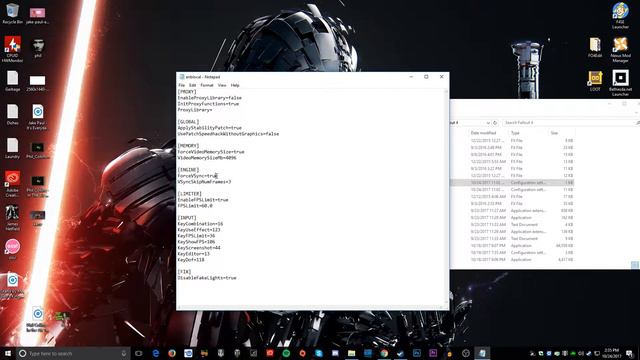This screenshot has height=360, width=640.
Task: Open the phil desktop image file
Action: (38, 48)
